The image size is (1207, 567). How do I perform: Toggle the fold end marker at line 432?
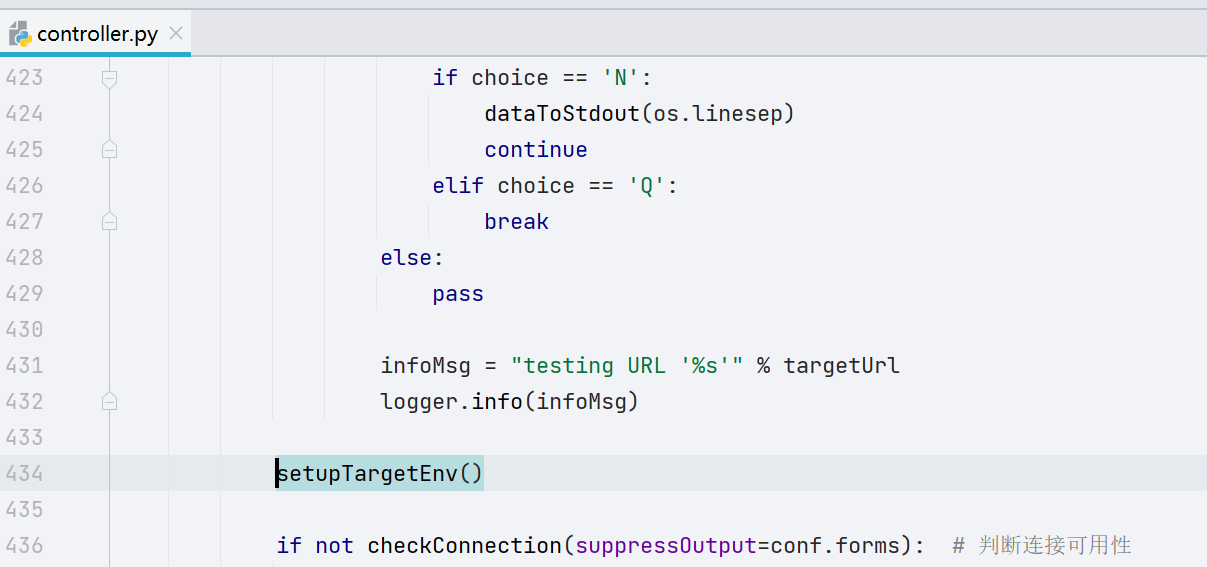[110, 402]
